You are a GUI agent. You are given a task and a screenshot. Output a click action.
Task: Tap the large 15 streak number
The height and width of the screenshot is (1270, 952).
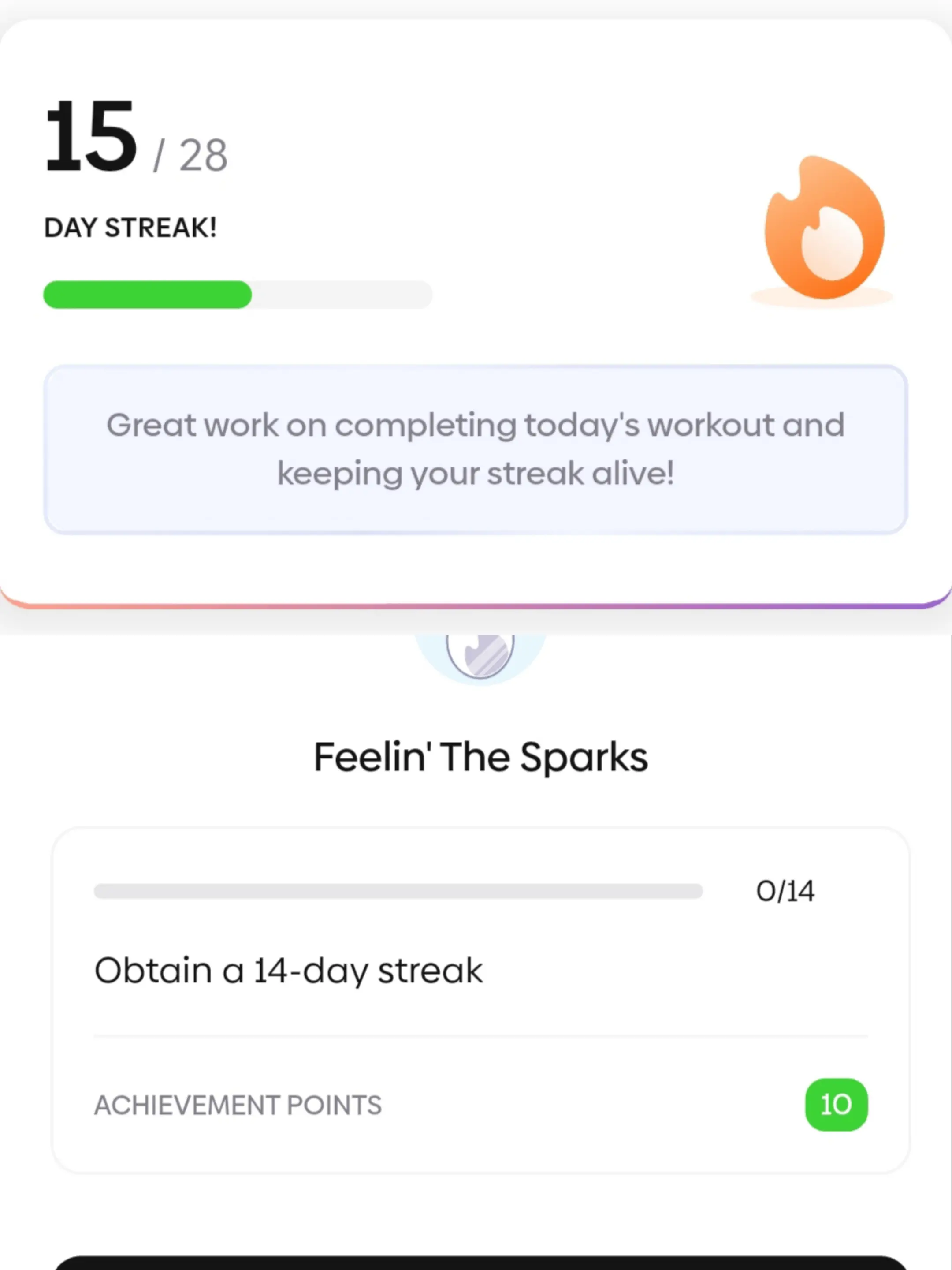coord(92,137)
